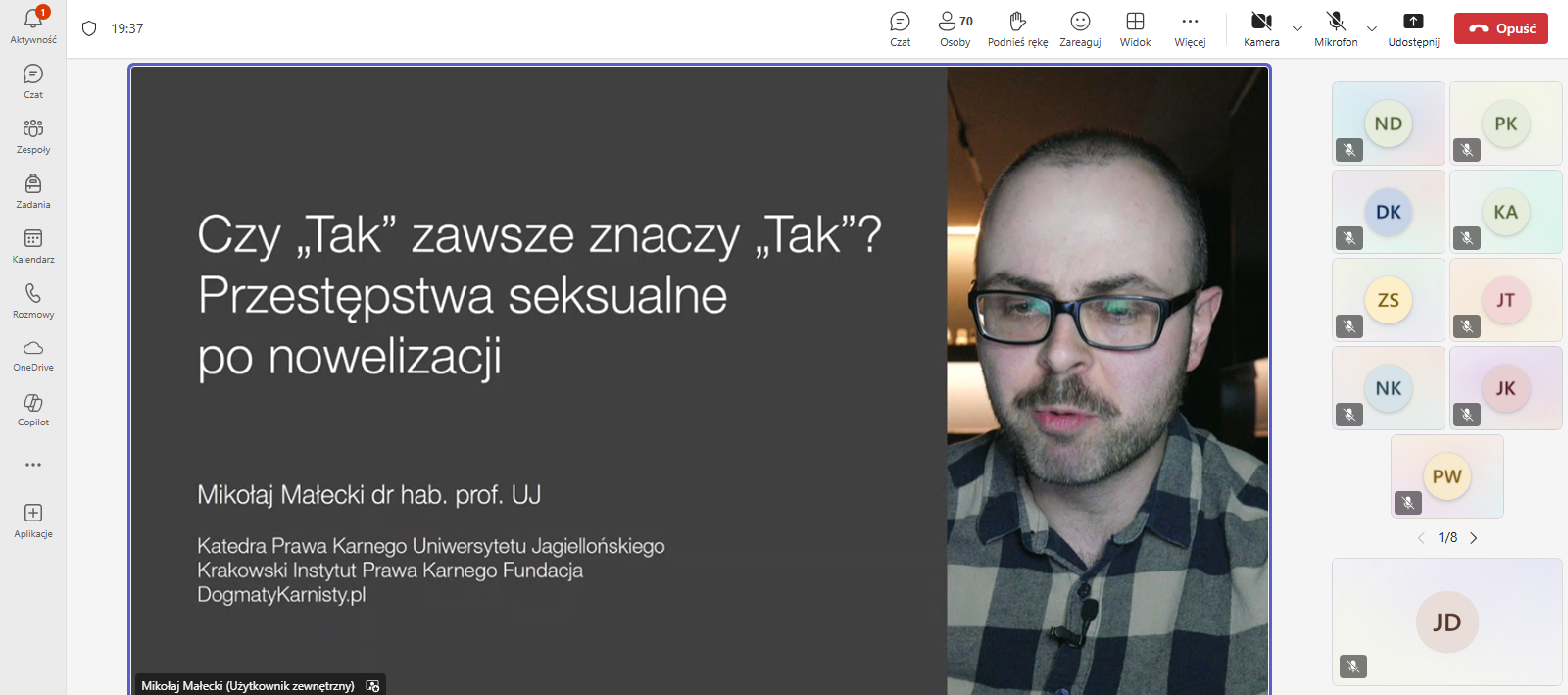Viewport: 1568px width, 695px height.
Task: Select the JD self-view tile
Action: [1446, 621]
